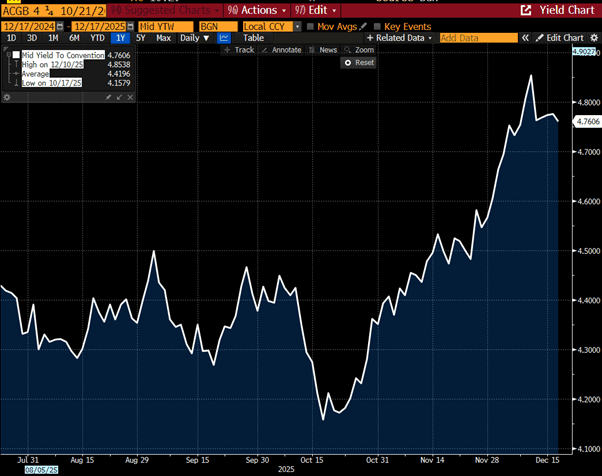This screenshot has width=602, height=476.
Task: Select the High marker icon in legend
Action: tap(17, 64)
